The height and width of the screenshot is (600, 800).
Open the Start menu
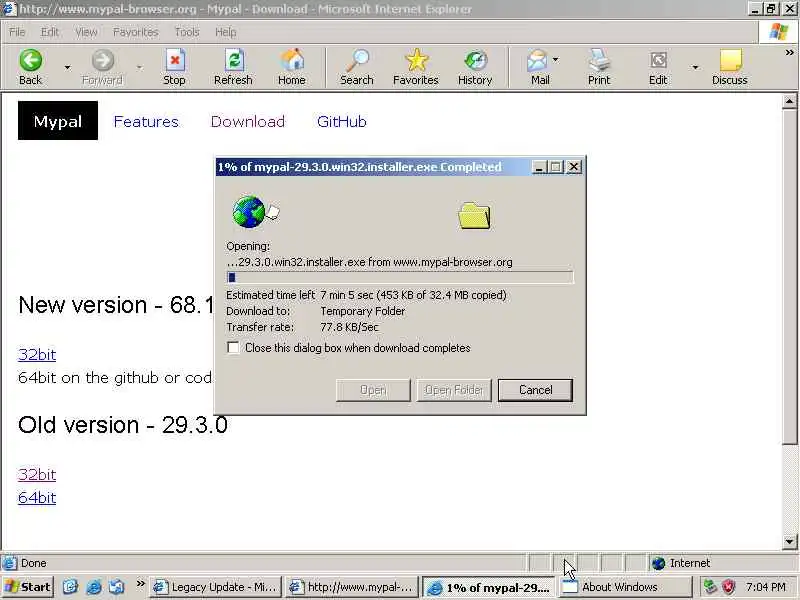28,587
